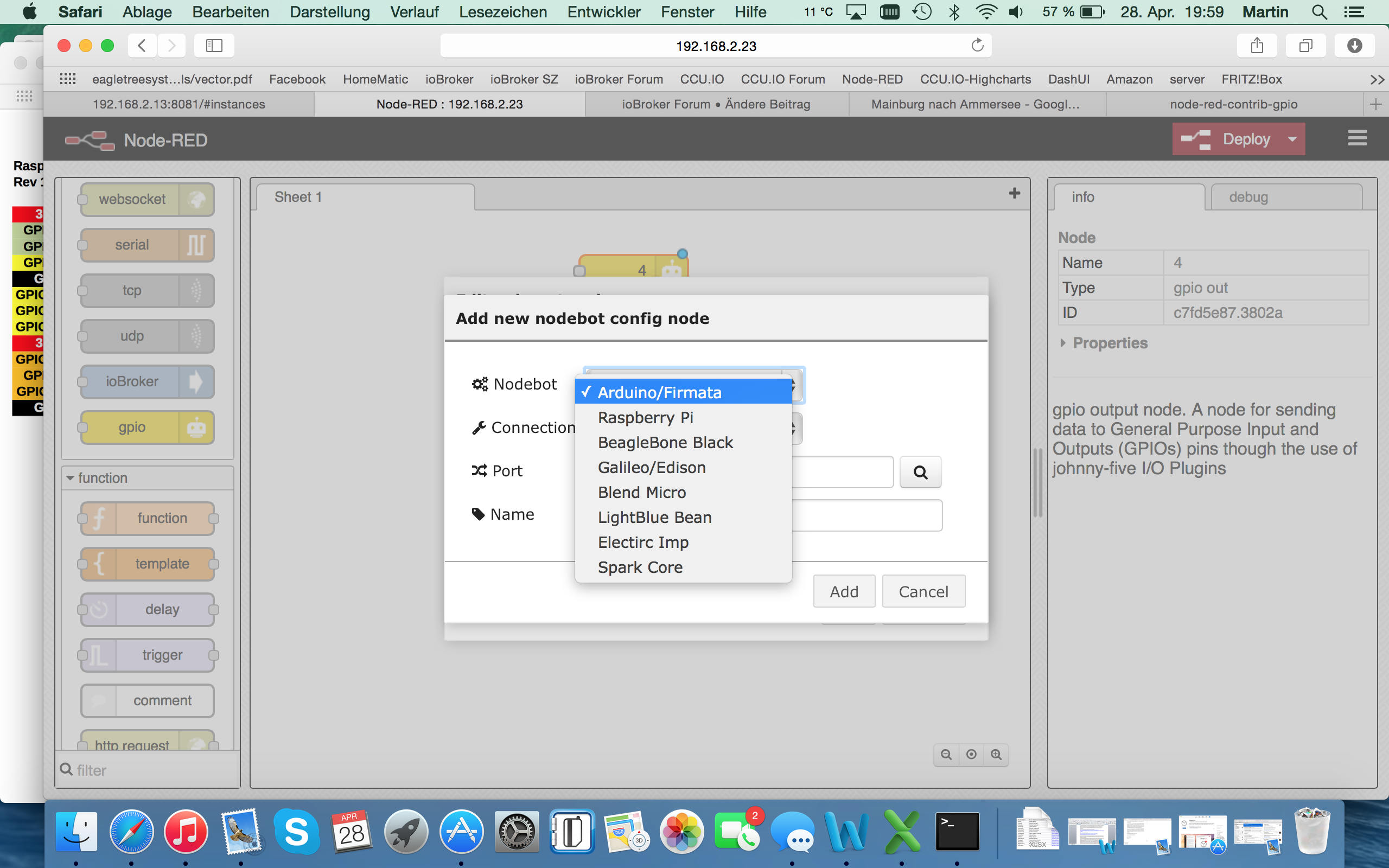Image resolution: width=1389 pixels, height=868 pixels.
Task: Click the Name input field in the dialog
Action: [x=866, y=515]
